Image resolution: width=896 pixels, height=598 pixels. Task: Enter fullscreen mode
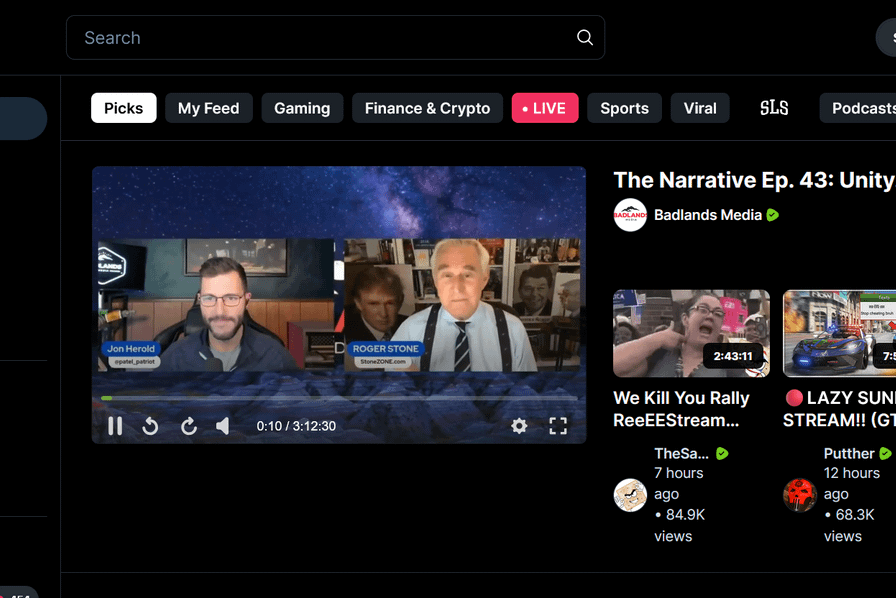558,426
